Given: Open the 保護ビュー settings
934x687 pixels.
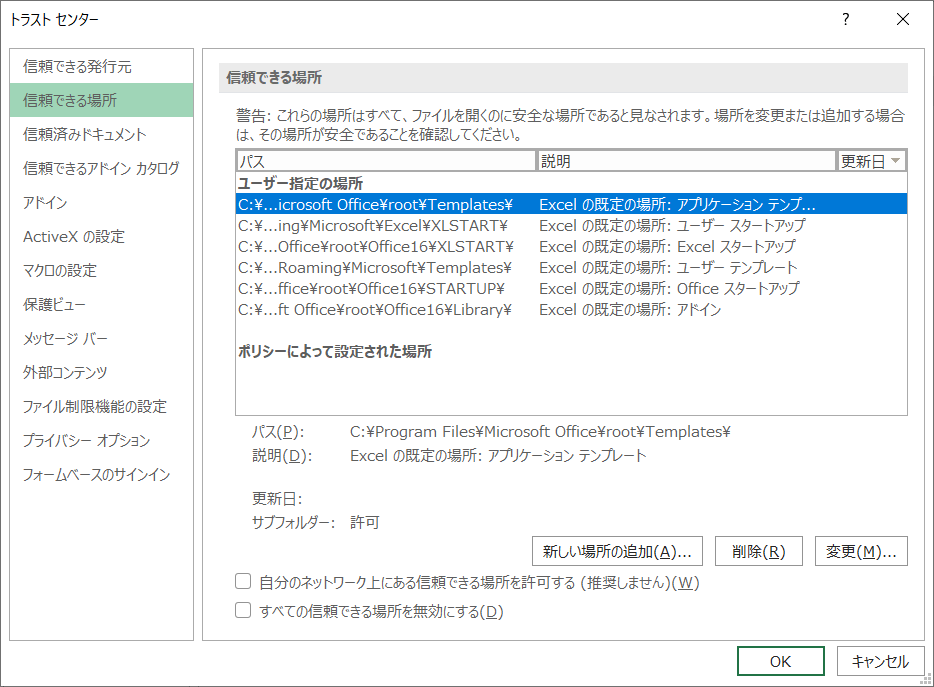Looking at the screenshot, I should click(x=101, y=304).
